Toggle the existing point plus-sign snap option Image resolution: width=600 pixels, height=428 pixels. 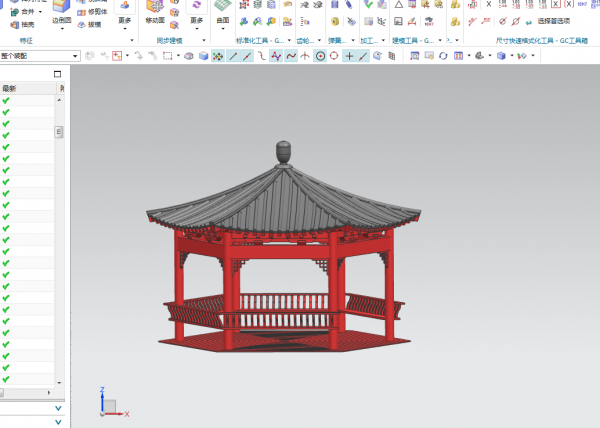pyautogui.click(x=349, y=56)
